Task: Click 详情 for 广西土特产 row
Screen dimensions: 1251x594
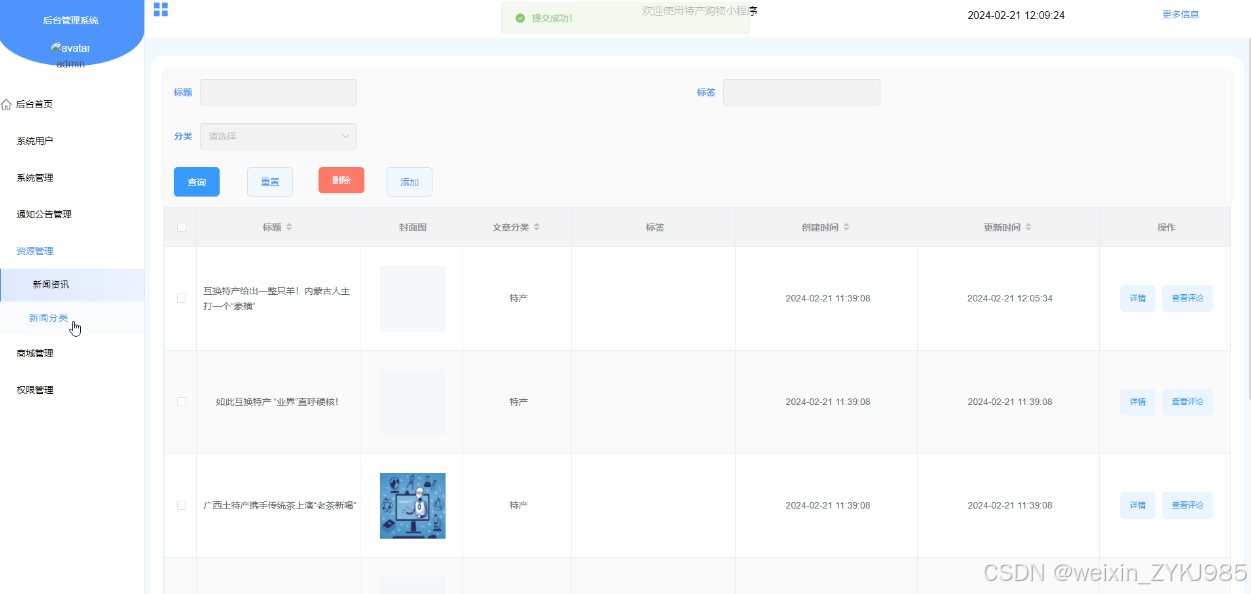Action: [1138, 505]
